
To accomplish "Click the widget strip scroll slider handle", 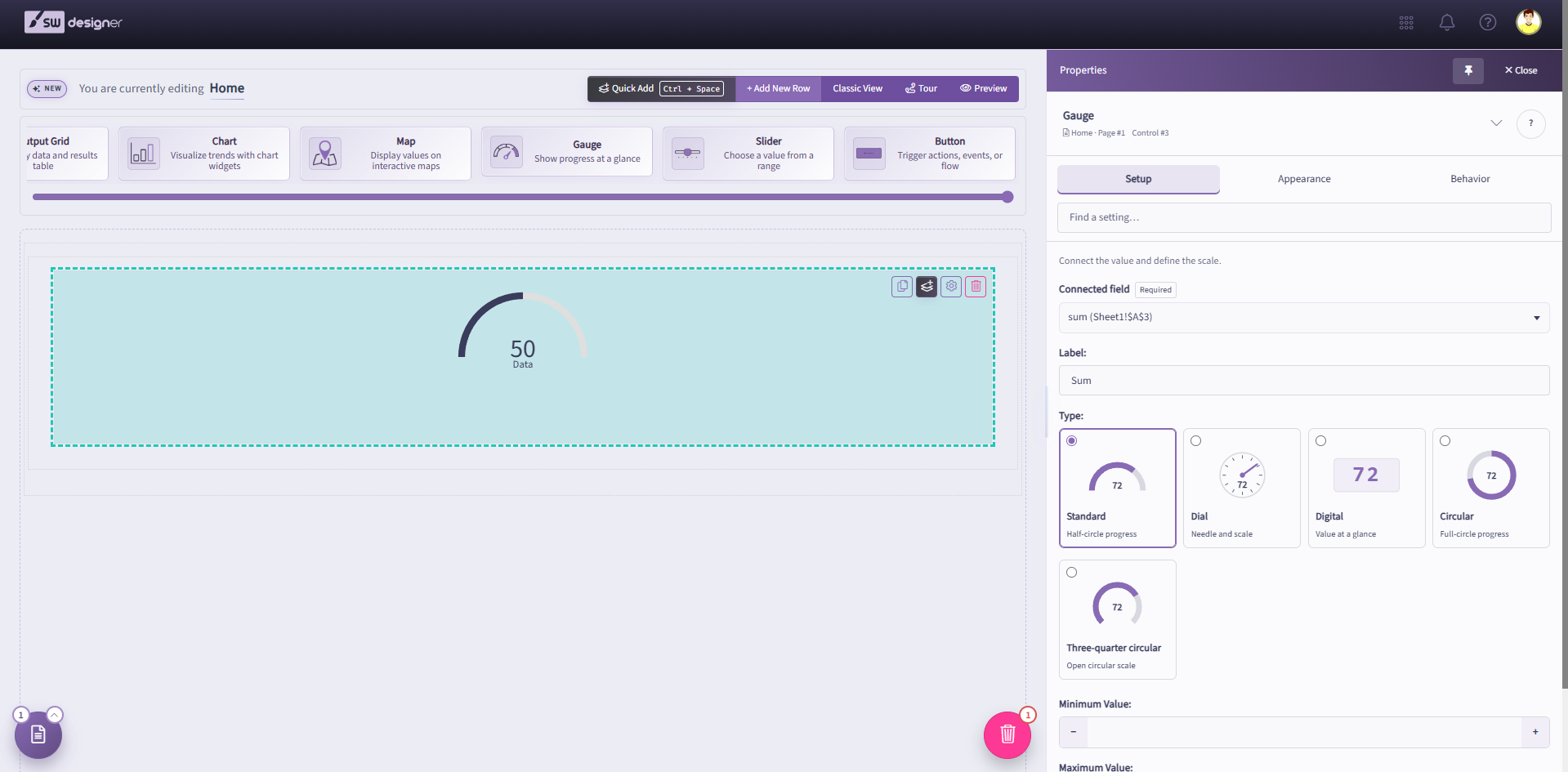I will [1007, 197].
